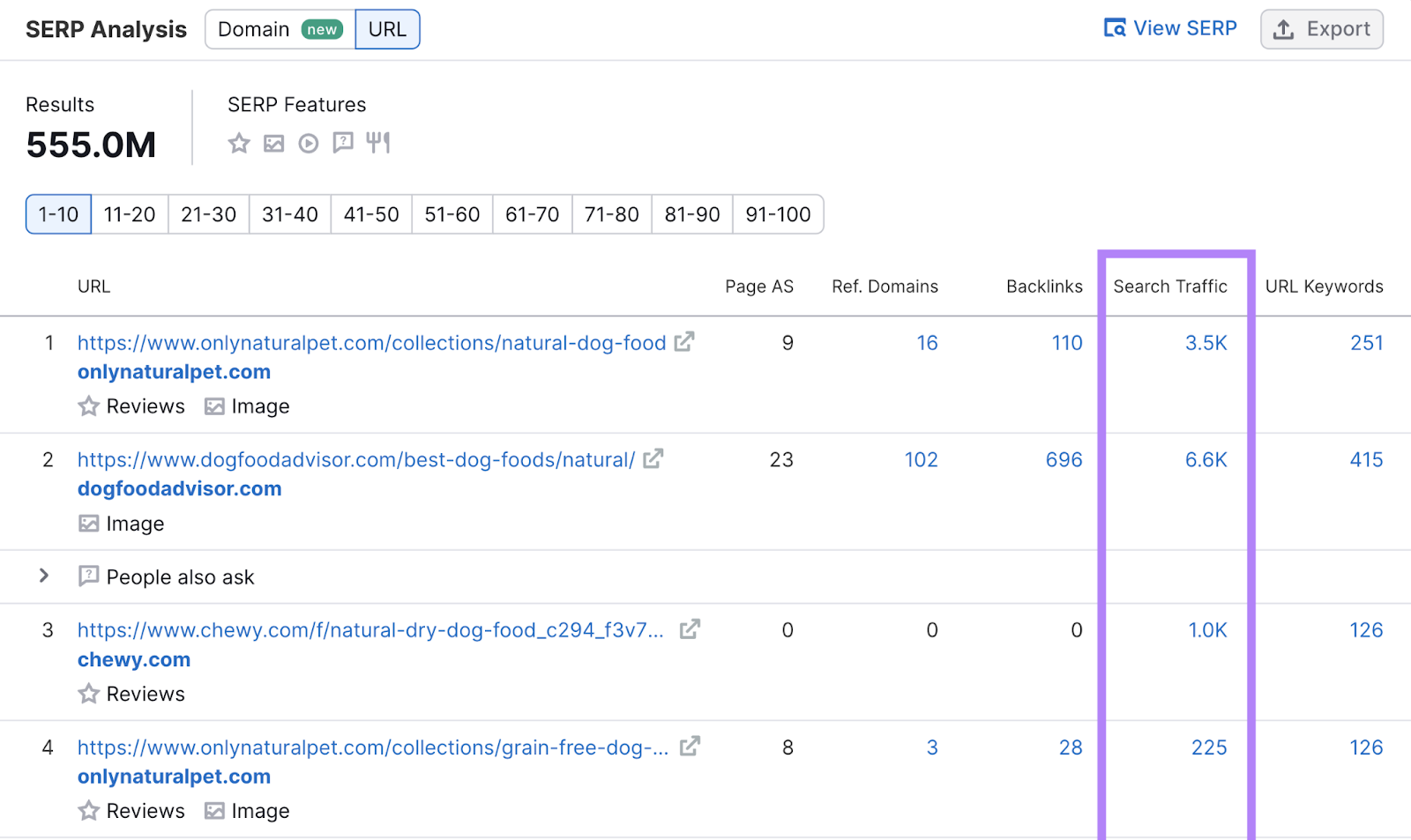Click the People also ask question icon row
This screenshot has width=1411, height=840.
click(x=88, y=576)
